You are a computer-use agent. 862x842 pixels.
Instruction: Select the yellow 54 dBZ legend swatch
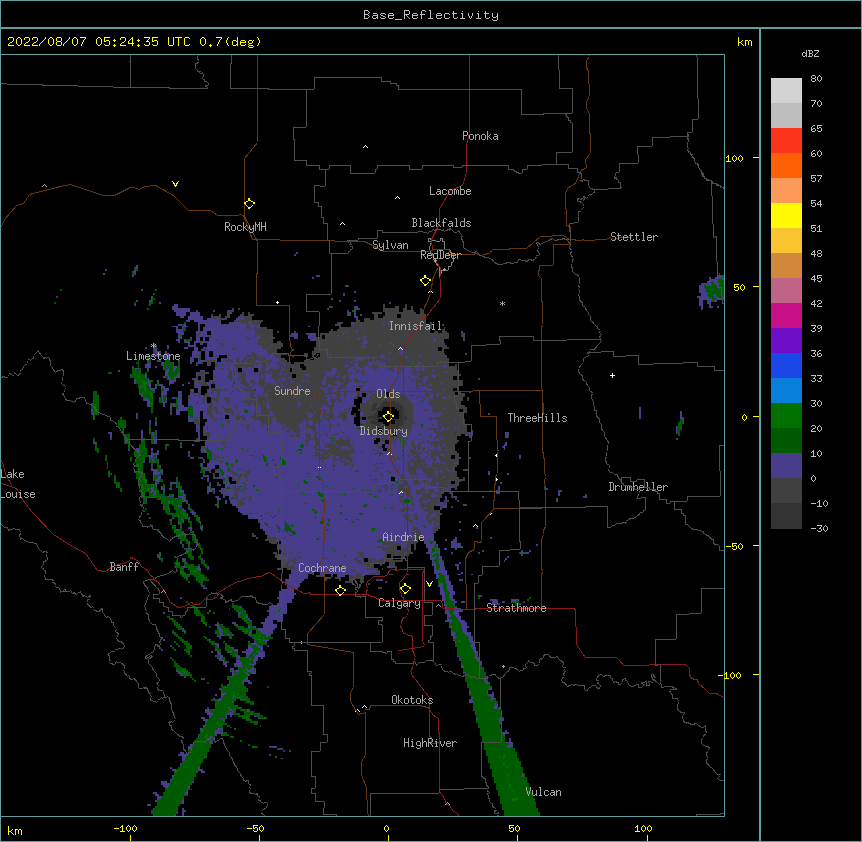tap(786, 215)
